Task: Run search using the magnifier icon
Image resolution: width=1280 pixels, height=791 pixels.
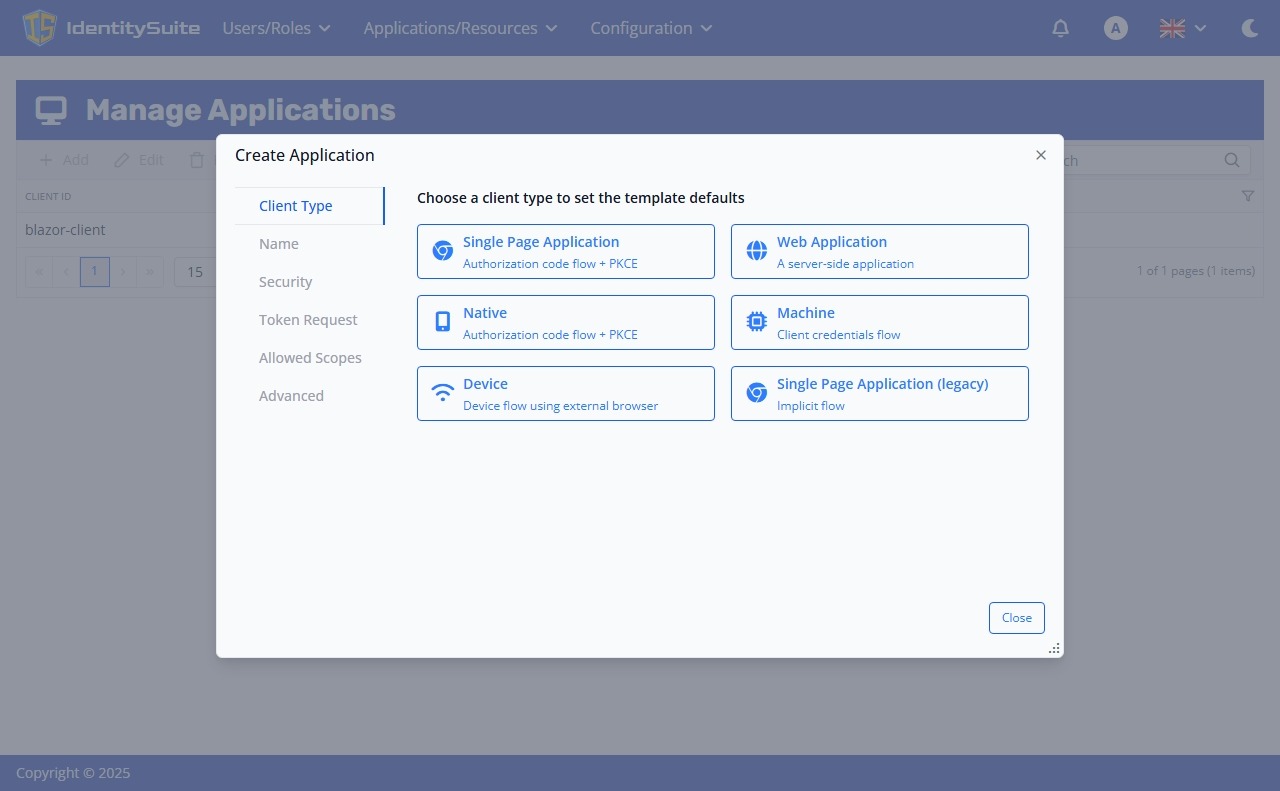Action: (1231, 160)
